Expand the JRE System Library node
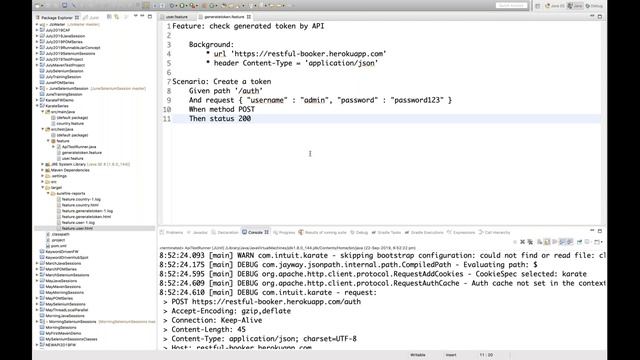Viewport: 640px width, 360px height. click(42, 164)
